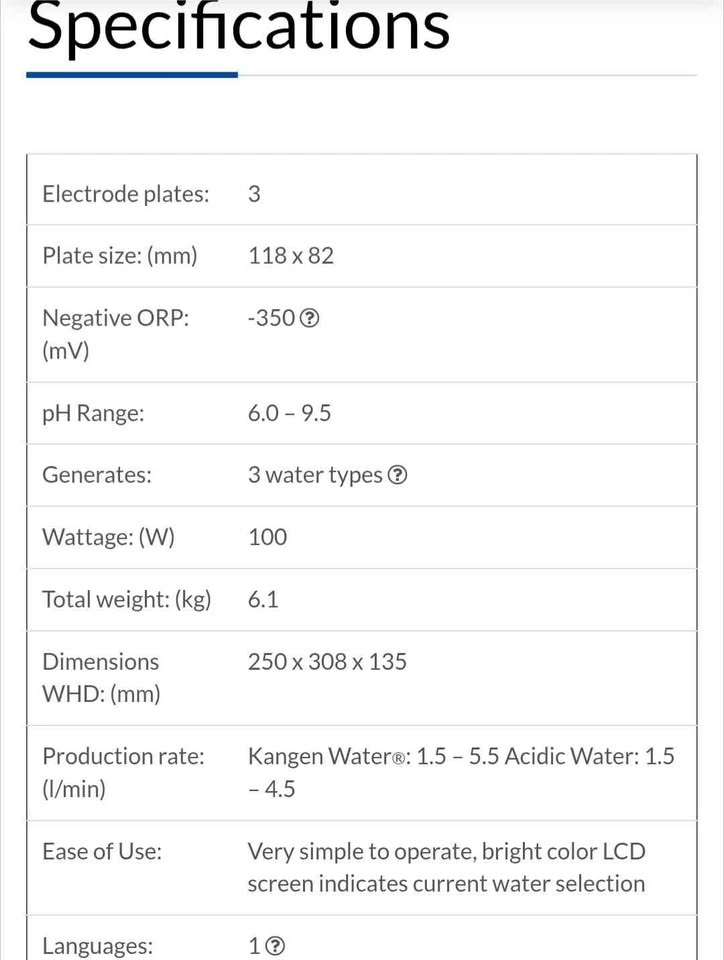Image resolution: width=724 pixels, height=960 pixels.
Task: Click the Specifications heading
Action: [238, 27]
